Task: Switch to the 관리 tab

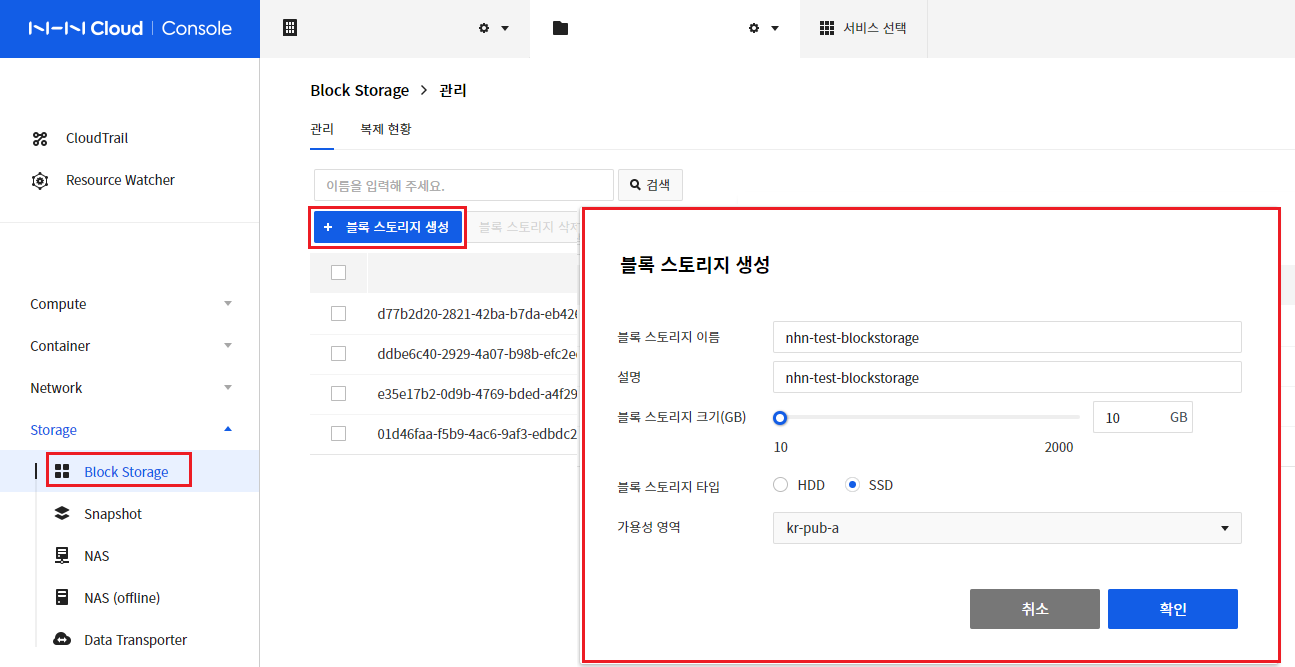Action: (322, 129)
